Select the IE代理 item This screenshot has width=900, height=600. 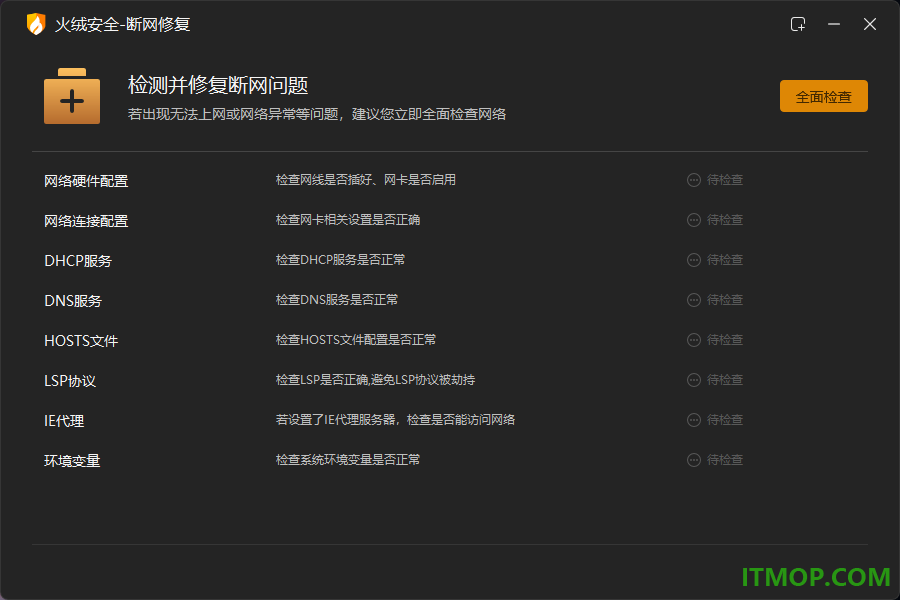(x=64, y=421)
